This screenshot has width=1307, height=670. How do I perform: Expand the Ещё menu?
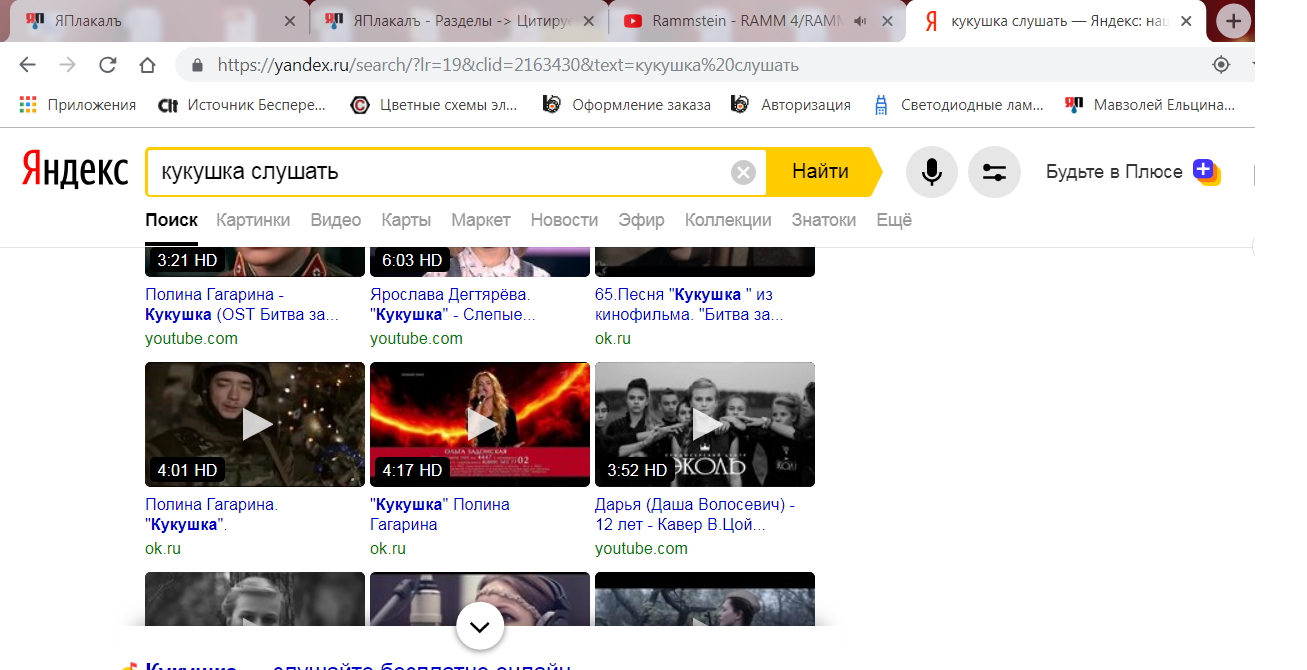pyautogui.click(x=894, y=220)
